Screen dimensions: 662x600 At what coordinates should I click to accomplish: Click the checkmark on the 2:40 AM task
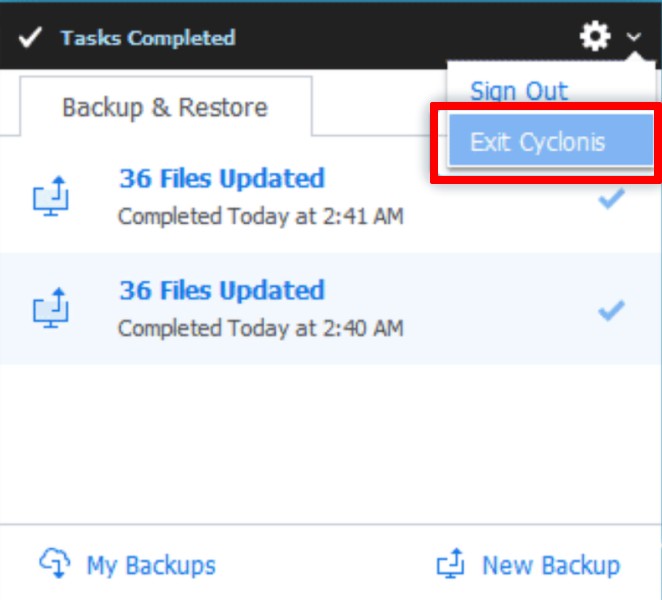click(x=611, y=310)
